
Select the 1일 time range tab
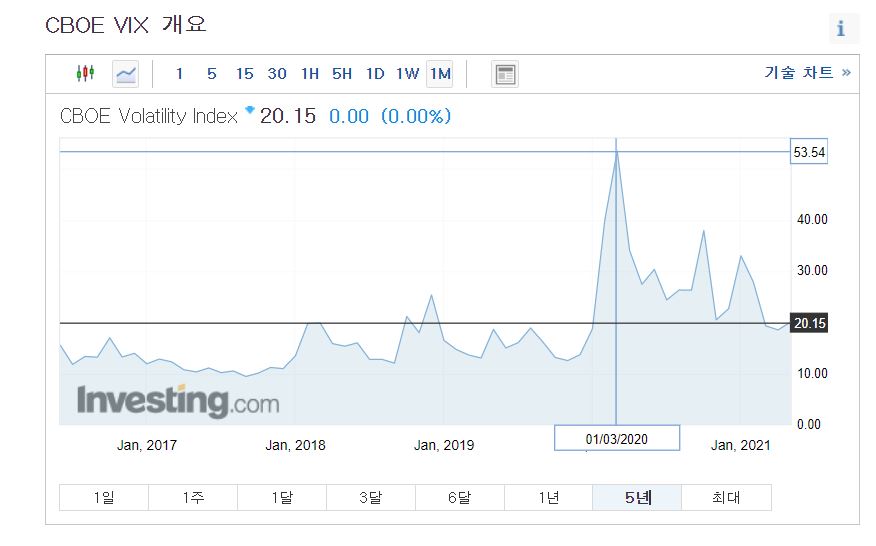(104, 497)
